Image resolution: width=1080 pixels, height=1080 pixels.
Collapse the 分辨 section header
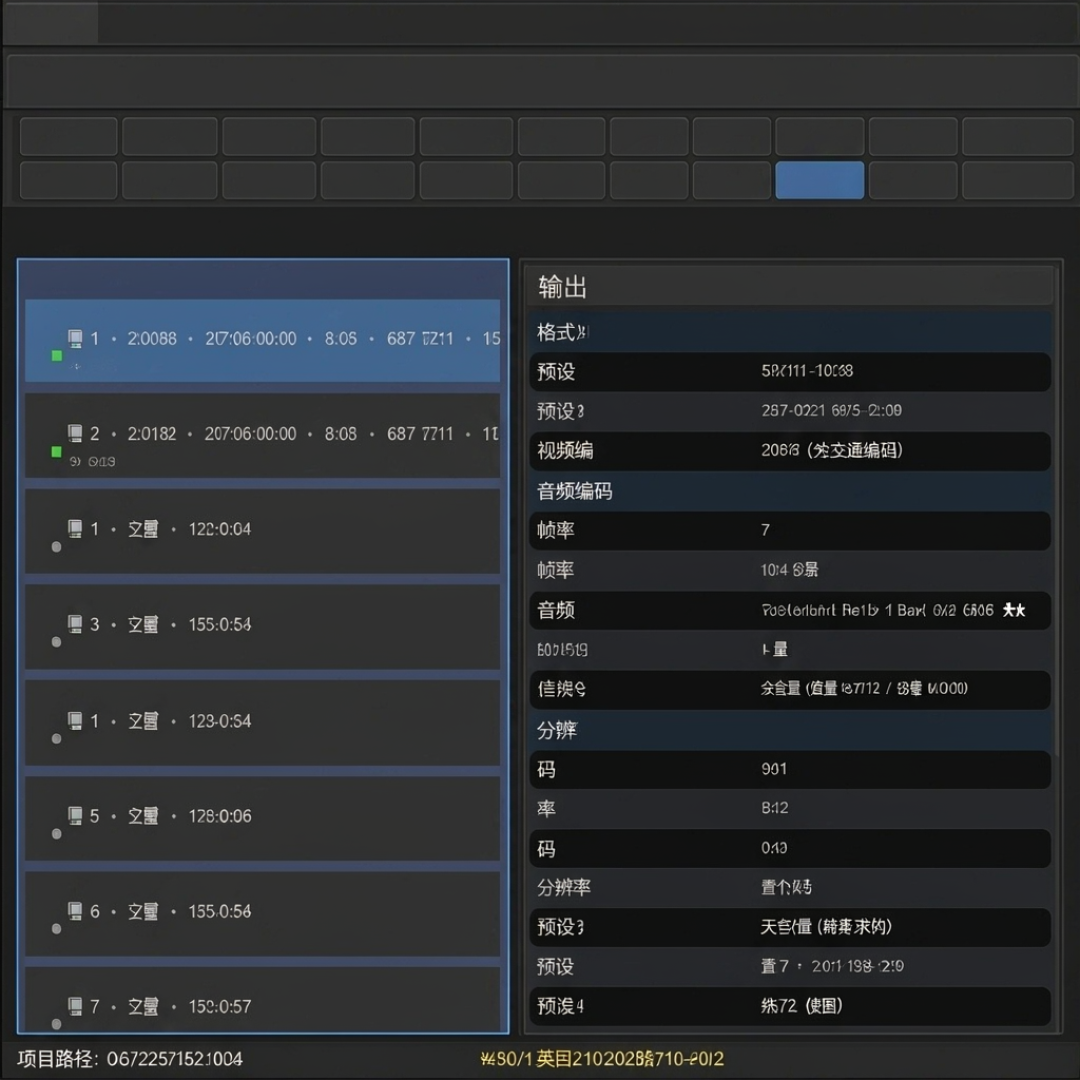pos(790,730)
